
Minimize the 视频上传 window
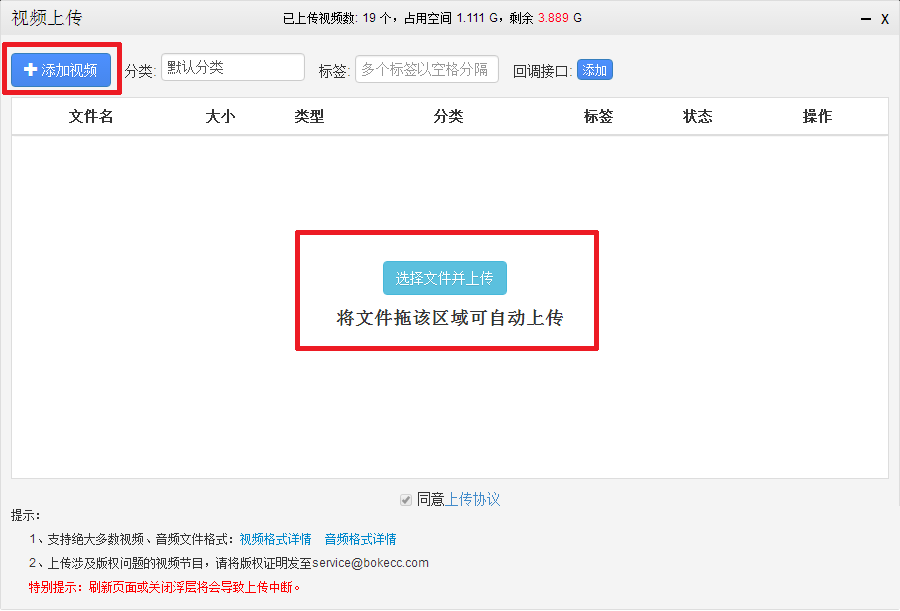865,19
